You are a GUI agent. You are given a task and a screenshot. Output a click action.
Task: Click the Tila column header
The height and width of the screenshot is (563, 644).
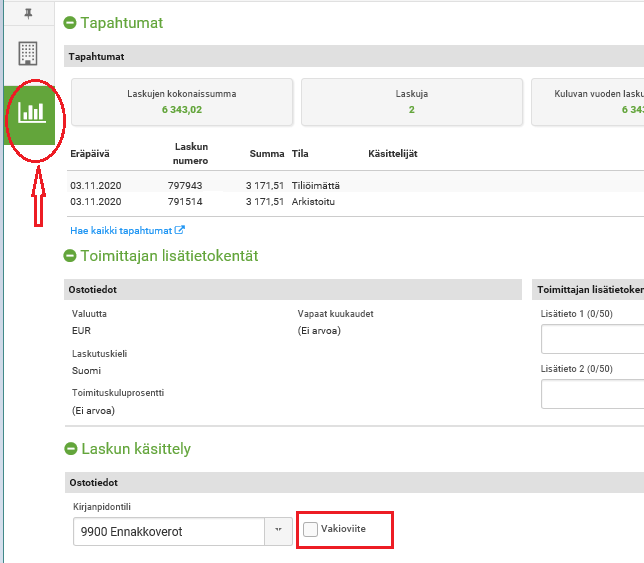click(x=300, y=153)
